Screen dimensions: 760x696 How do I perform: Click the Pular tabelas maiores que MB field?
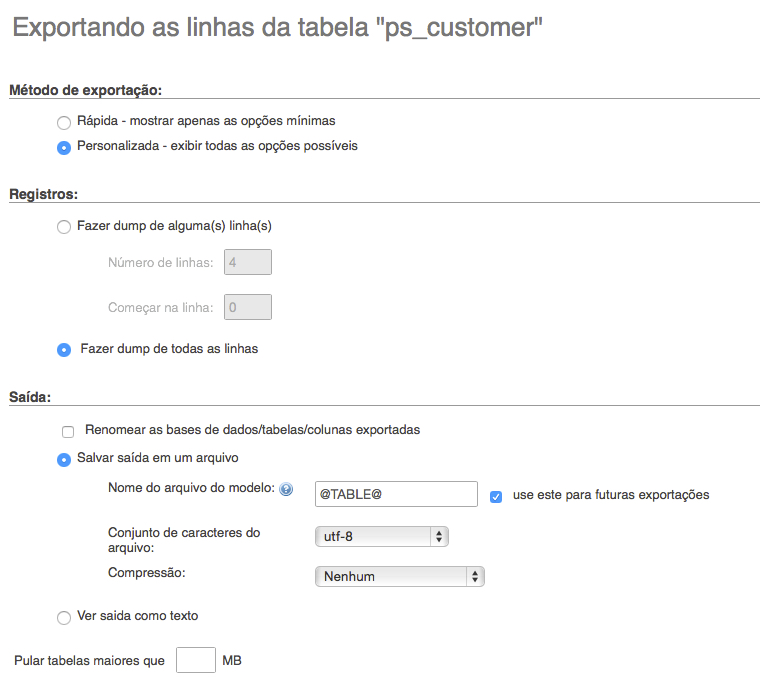(196, 660)
